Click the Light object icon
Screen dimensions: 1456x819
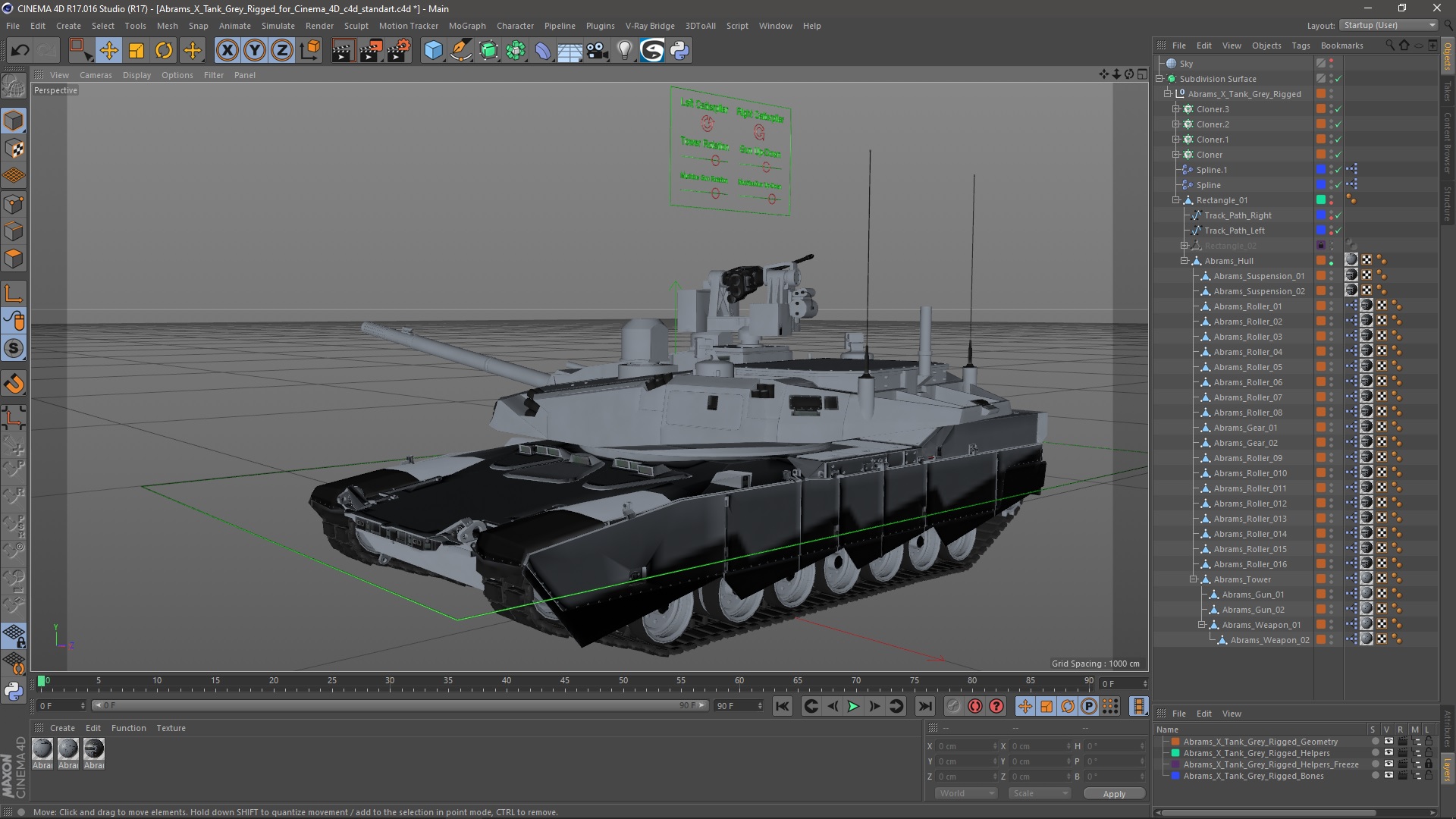624,51
